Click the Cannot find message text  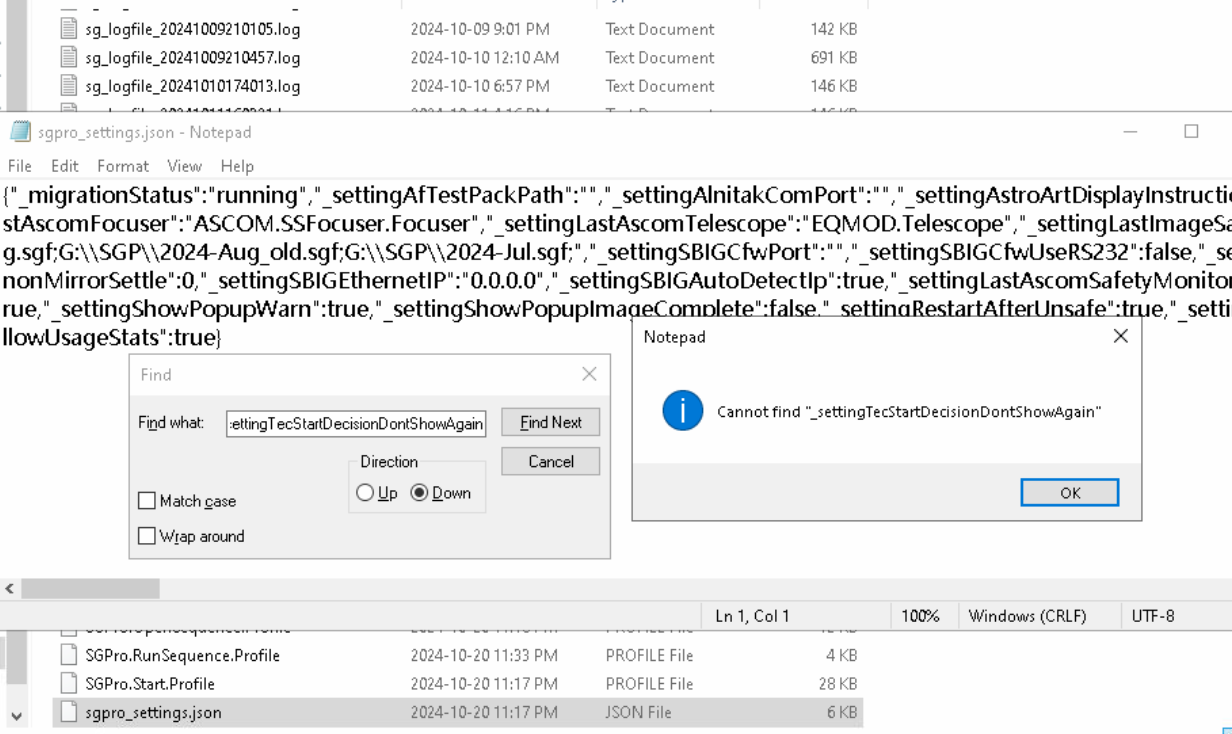click(909, 412)
